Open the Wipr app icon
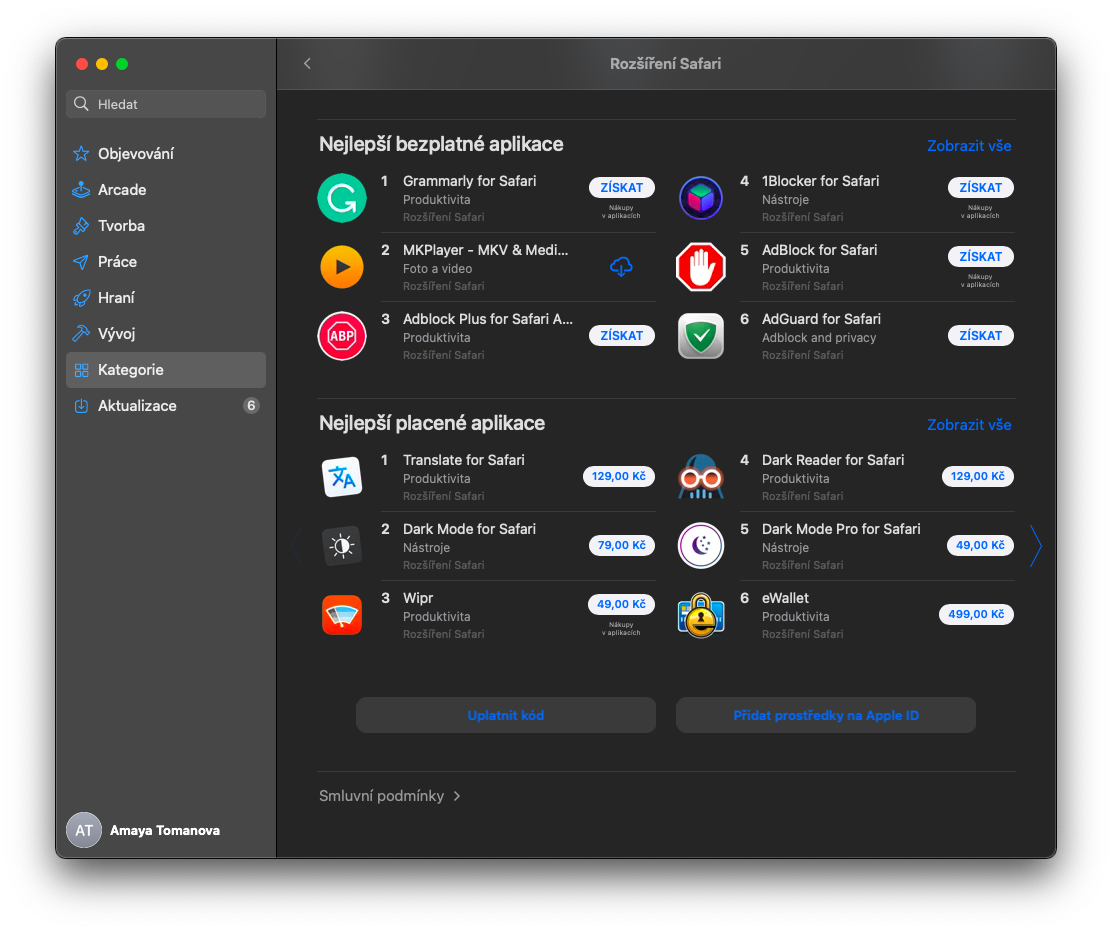 coord(342,614)
